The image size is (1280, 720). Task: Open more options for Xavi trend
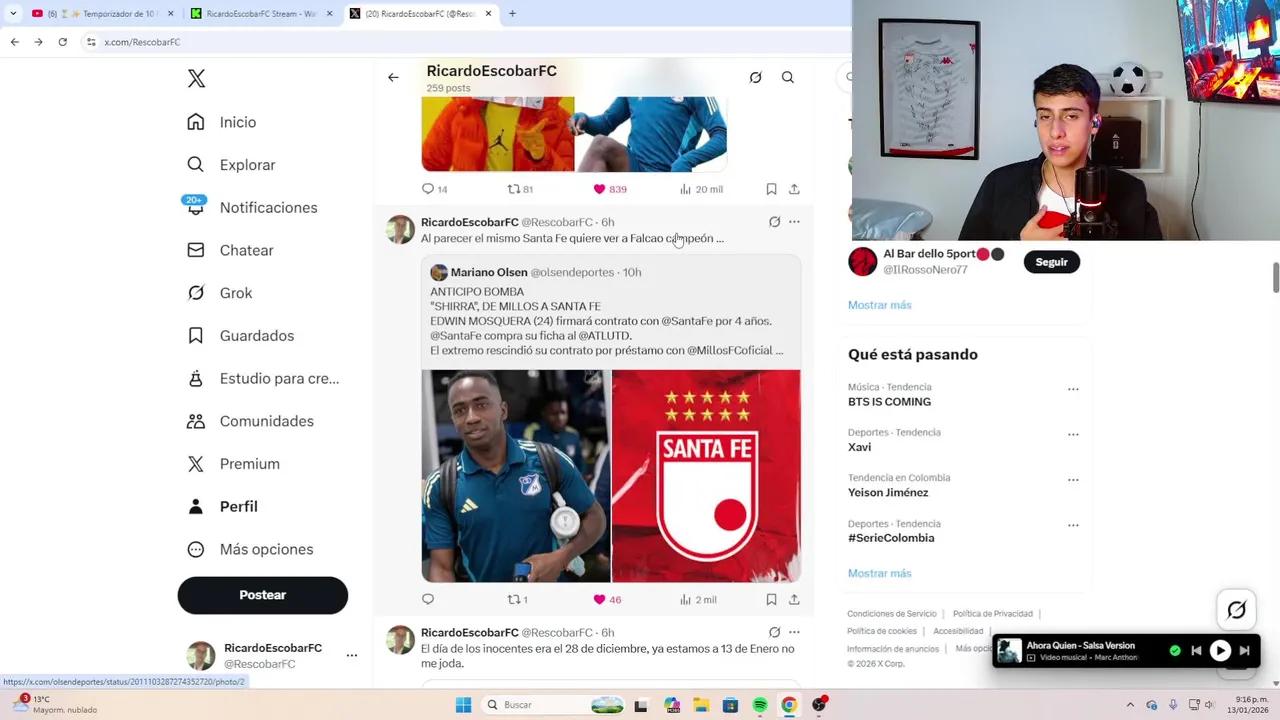1073,434
